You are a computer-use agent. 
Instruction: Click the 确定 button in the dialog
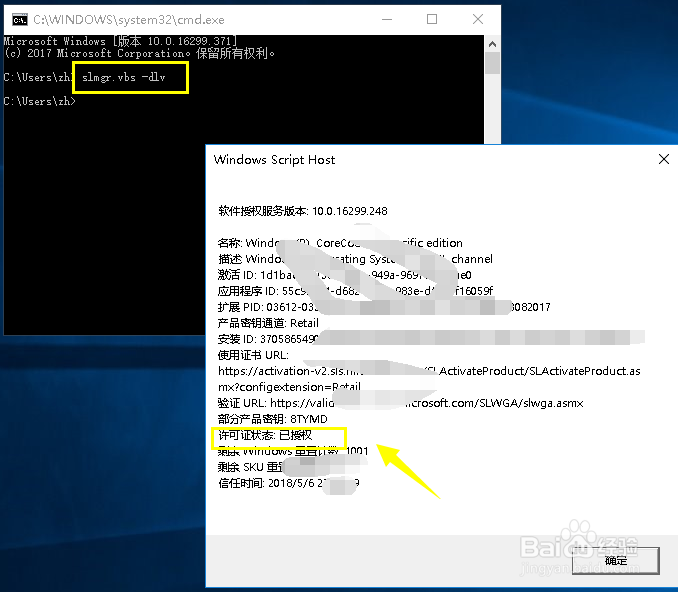616,560
